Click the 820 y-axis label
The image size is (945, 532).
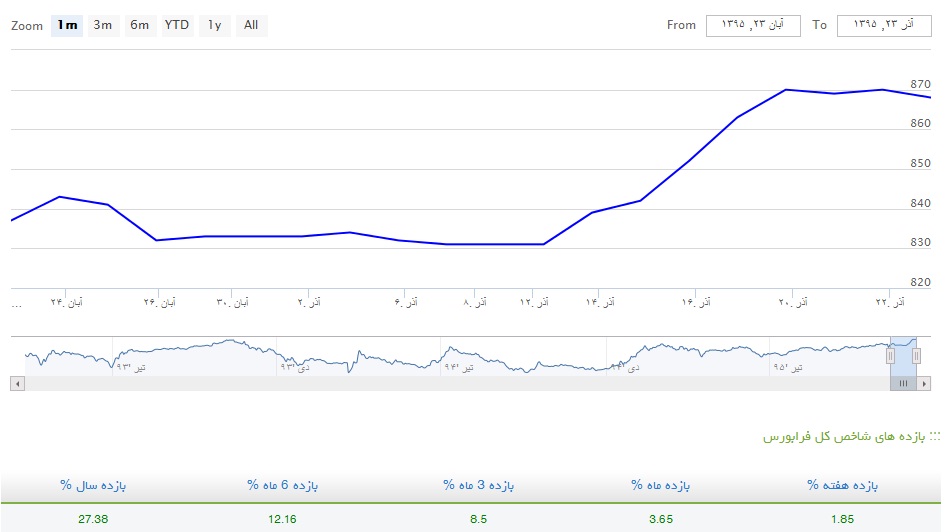click(x=920, y=282)
